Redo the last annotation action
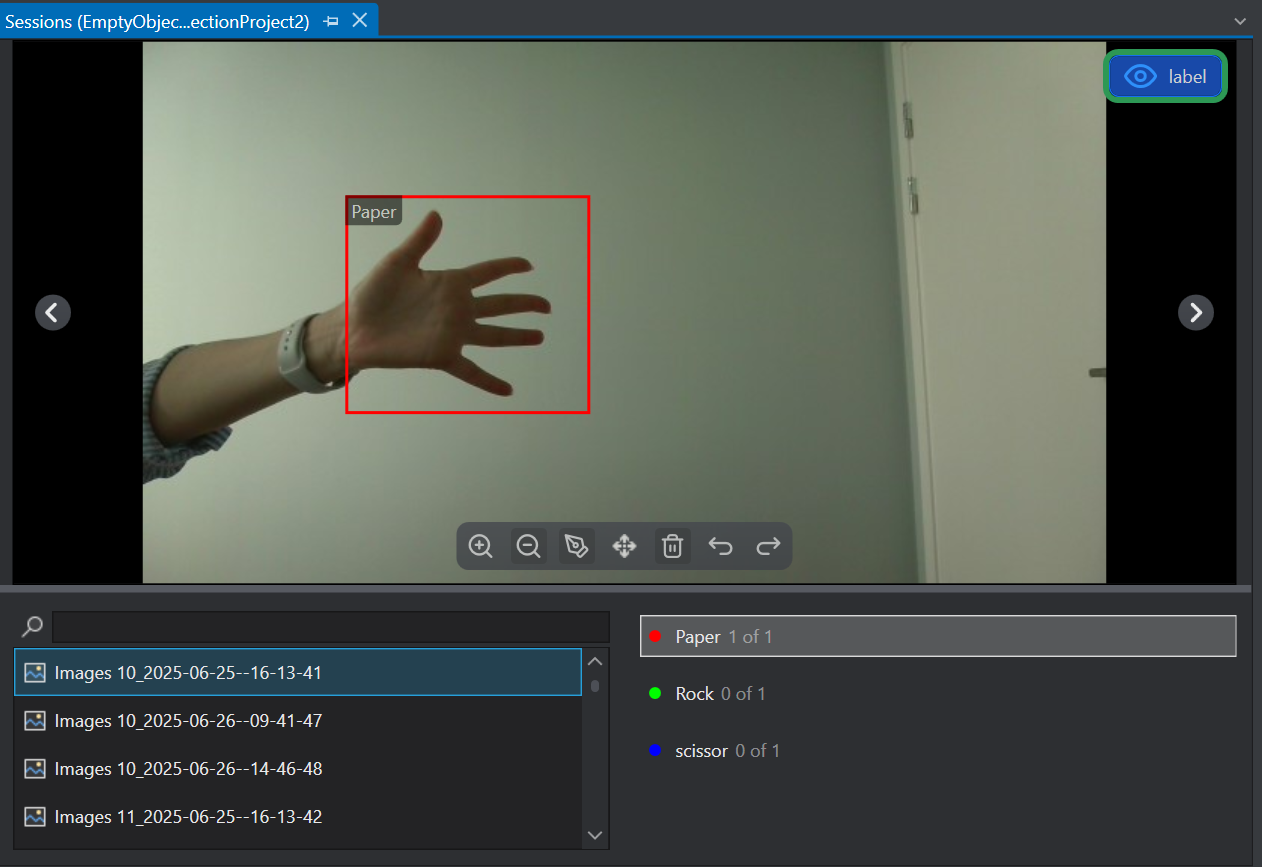Screen dimensions: 1262x867 pyautogui.click(x=768, y=546)
